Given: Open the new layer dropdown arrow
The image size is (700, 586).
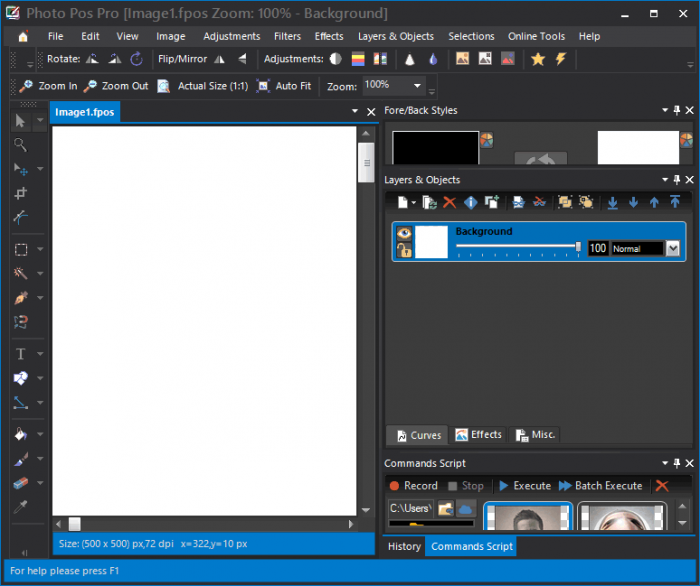Looking at the screenshot, I should tap(414, 203).
